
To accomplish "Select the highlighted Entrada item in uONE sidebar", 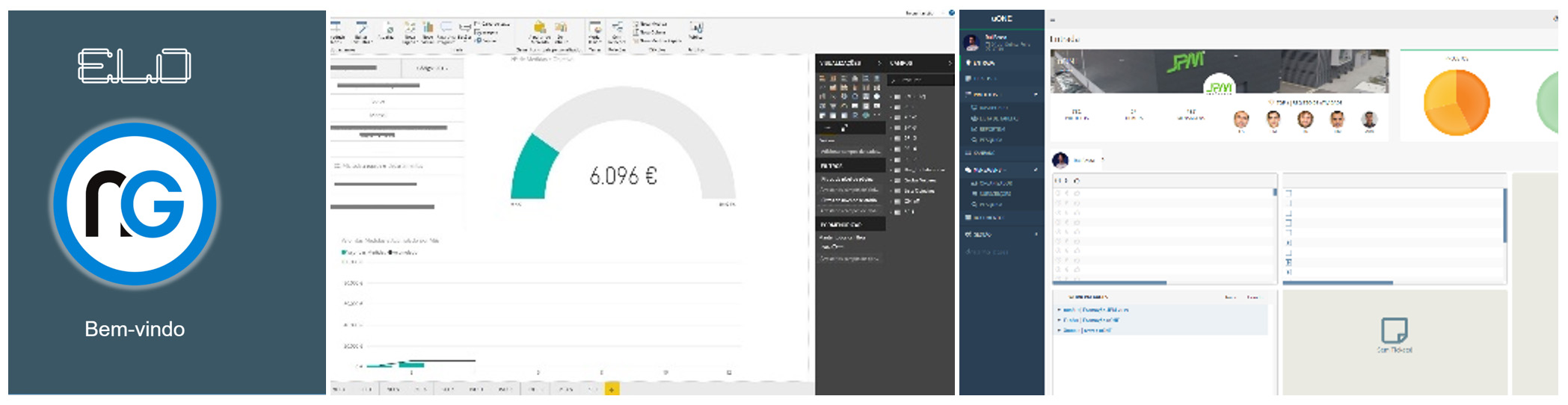I will point(1001,63).
